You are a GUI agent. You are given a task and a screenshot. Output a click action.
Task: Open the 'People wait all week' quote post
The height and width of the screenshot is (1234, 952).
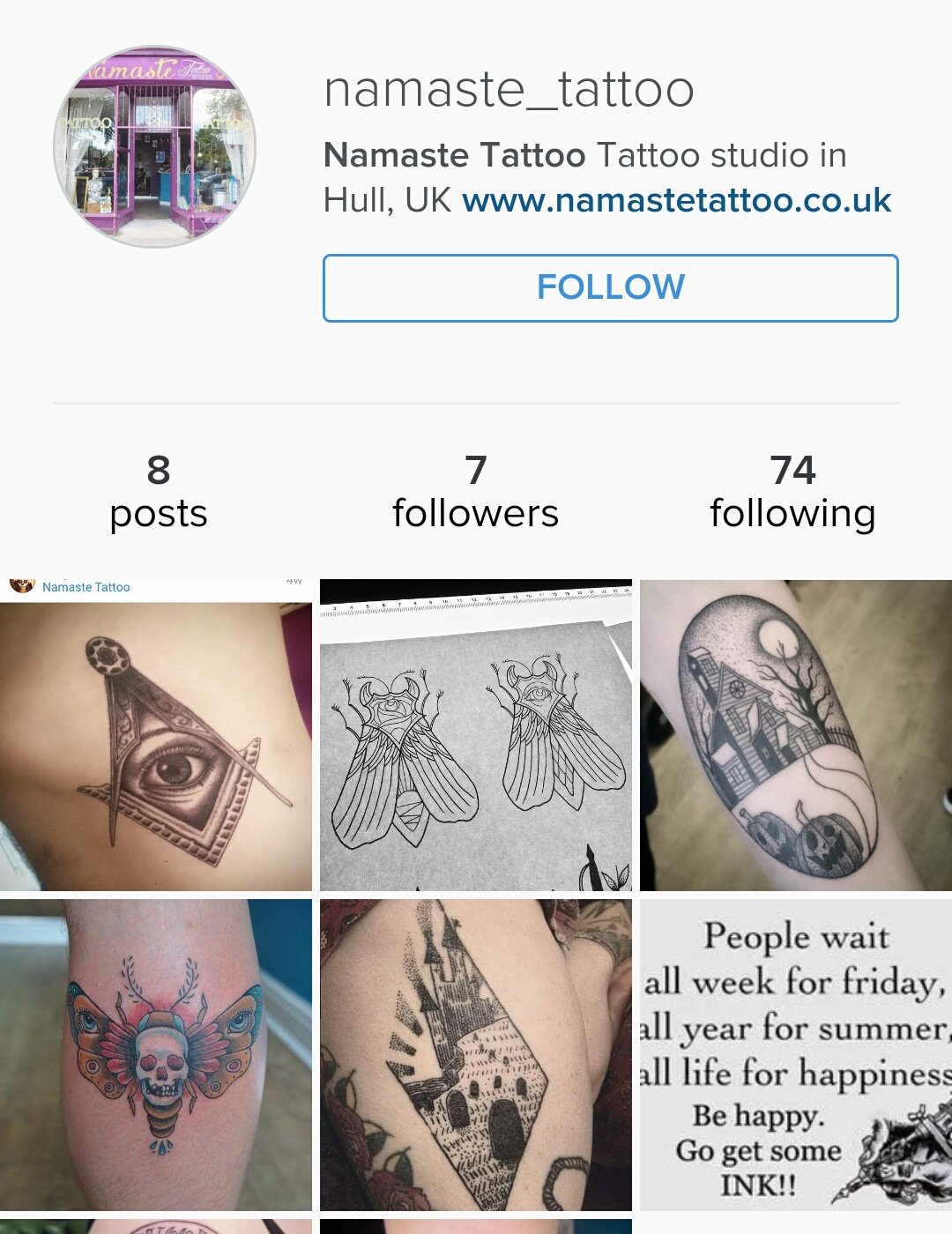tap(796, 1055)
